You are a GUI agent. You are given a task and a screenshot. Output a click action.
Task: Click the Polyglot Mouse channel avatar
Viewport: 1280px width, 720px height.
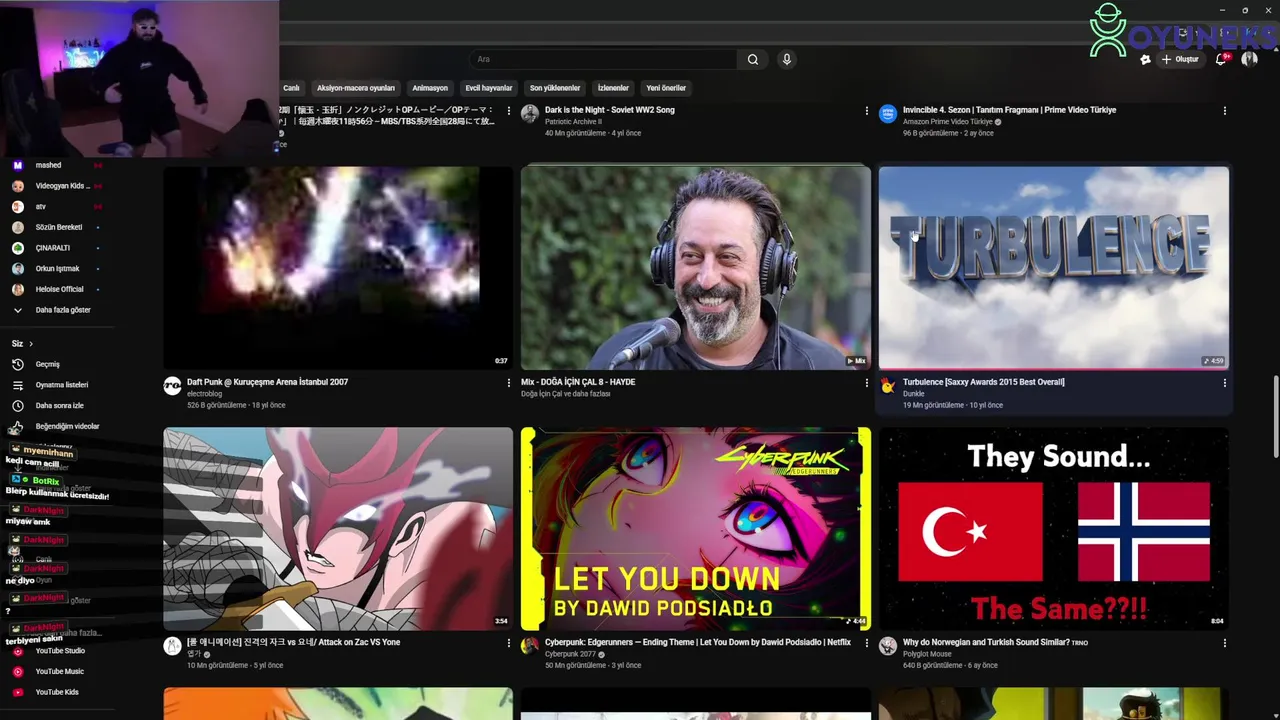click(x=888, y=646)
